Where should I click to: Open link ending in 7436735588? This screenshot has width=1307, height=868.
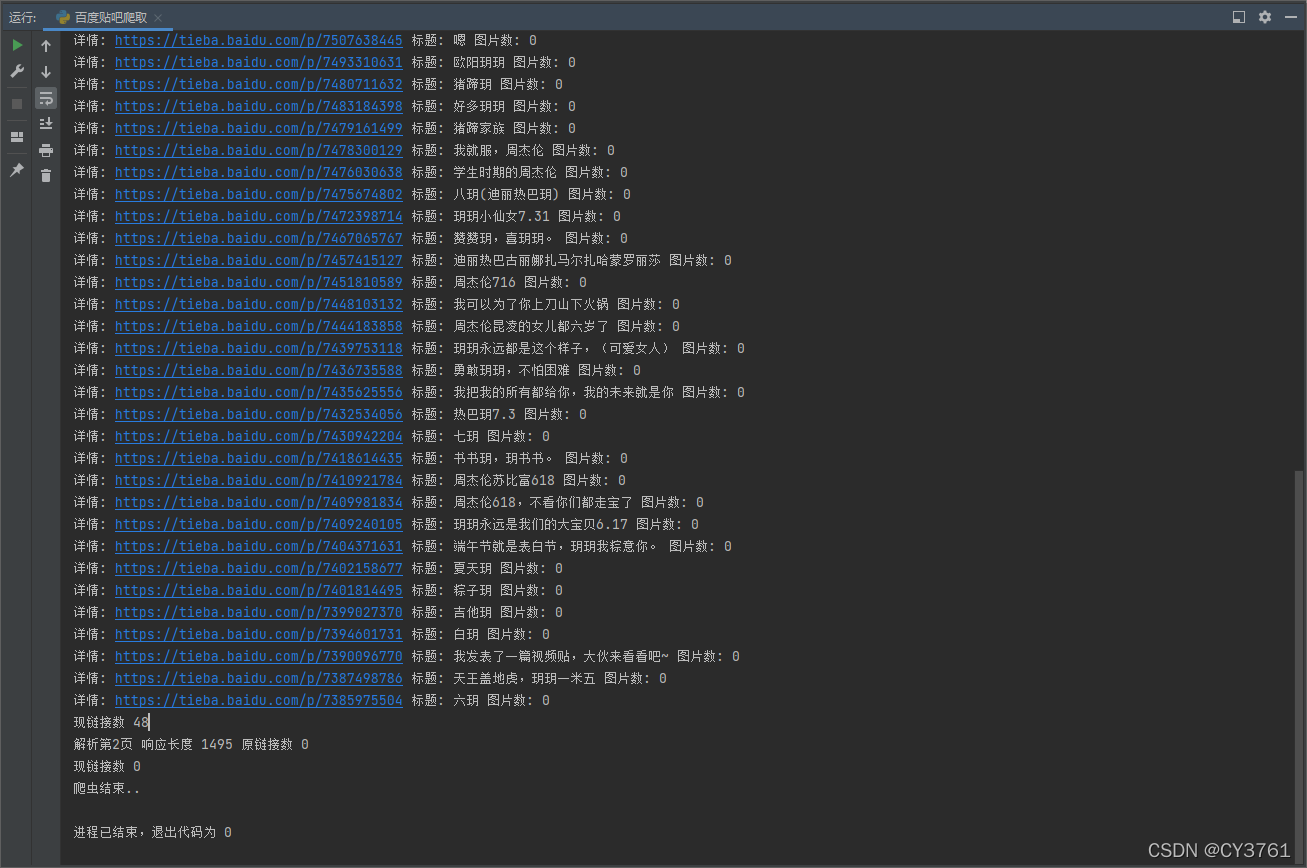[x=259, y=370]
